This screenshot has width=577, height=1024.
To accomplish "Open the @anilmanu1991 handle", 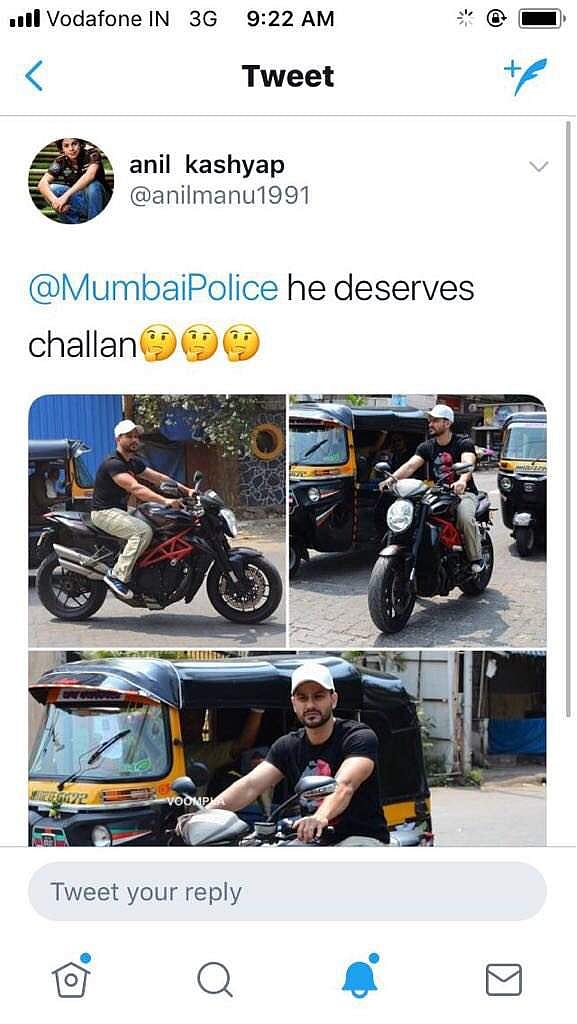I will coord(219,195).
